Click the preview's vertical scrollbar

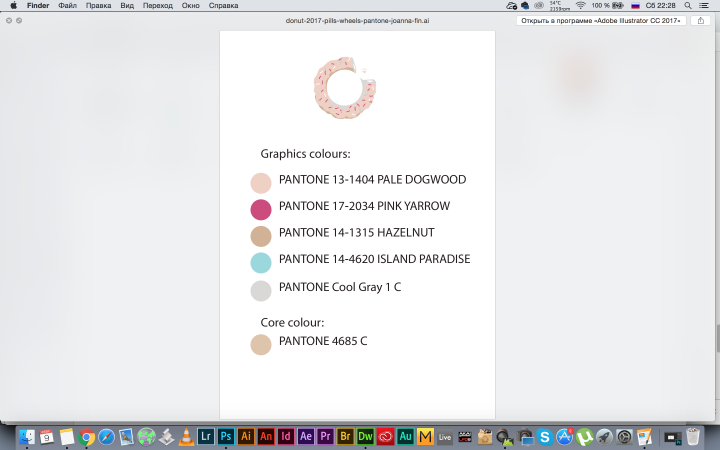coord(717,338)
